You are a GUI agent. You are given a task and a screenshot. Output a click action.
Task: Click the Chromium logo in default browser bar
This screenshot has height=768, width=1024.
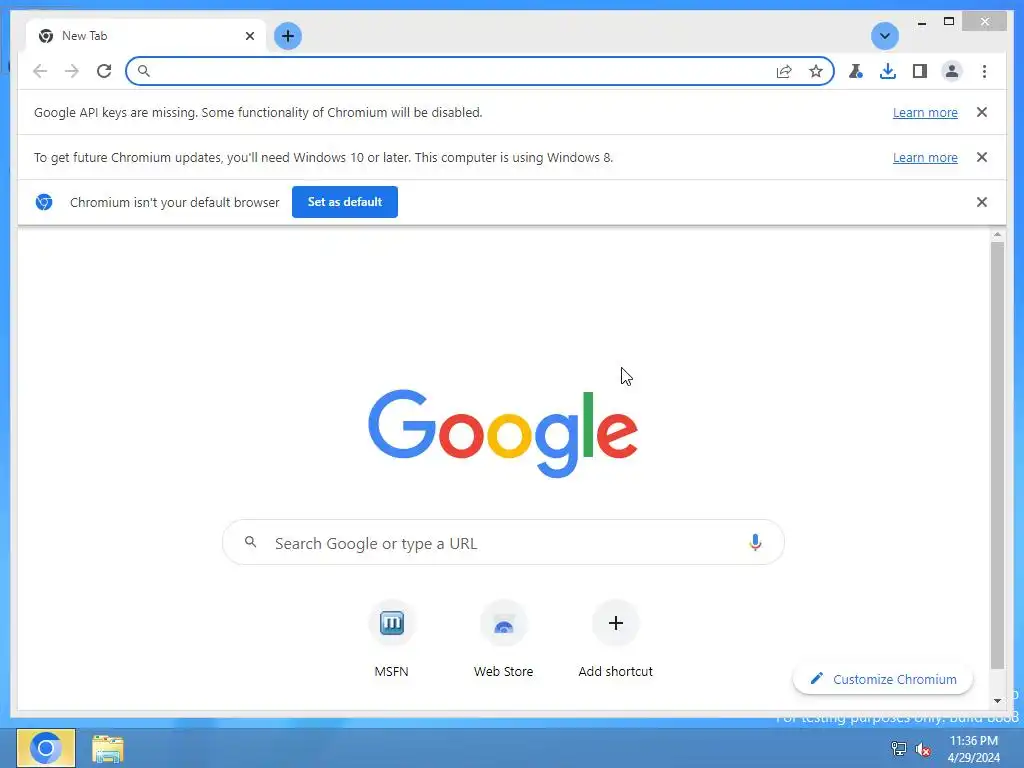tap(44, 202)
